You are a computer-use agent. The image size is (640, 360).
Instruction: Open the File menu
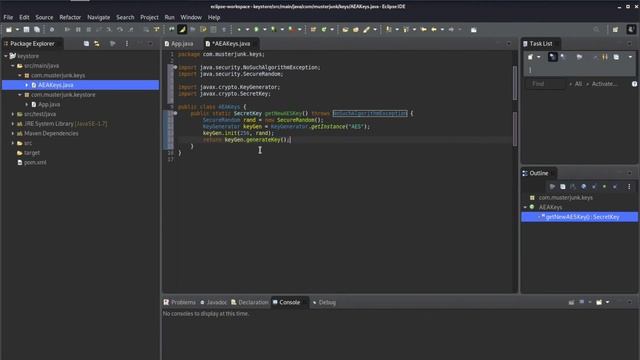8,17
